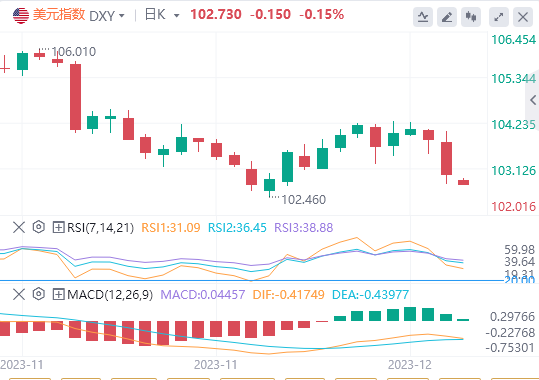Click the RSI1:31.09 value

(171, 228)
